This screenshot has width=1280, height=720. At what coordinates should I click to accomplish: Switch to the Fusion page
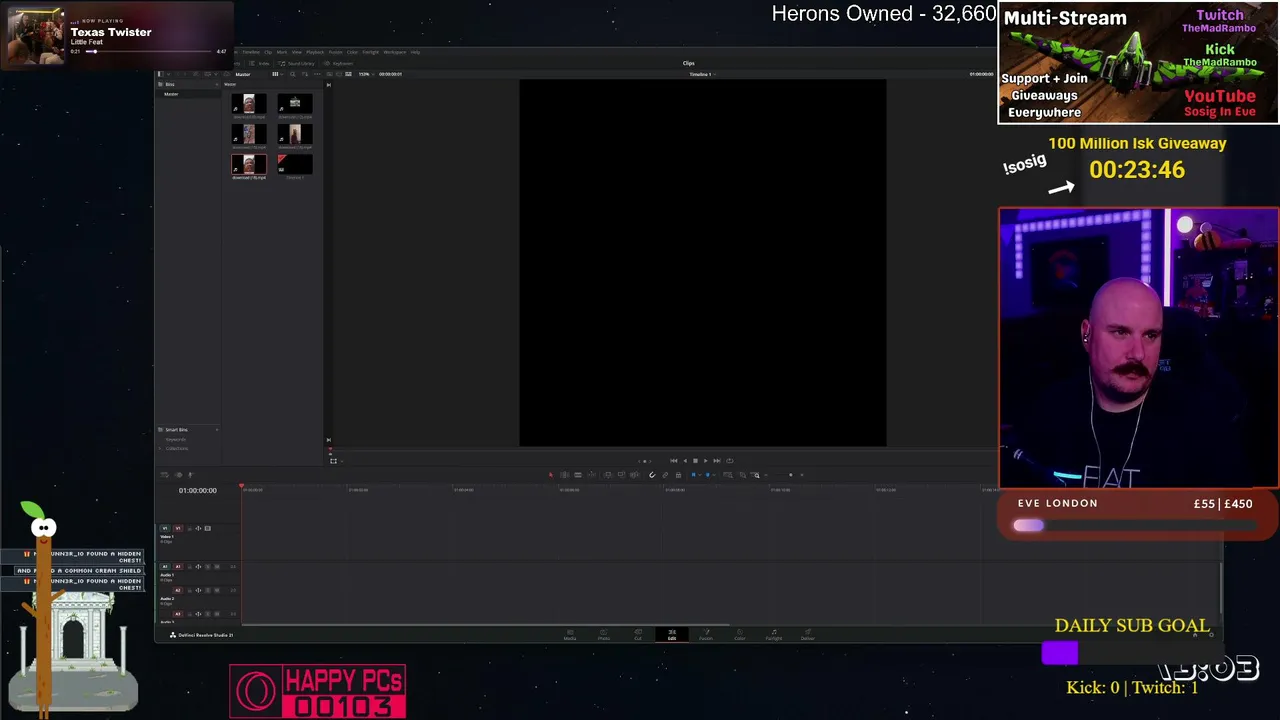(706, 635)
